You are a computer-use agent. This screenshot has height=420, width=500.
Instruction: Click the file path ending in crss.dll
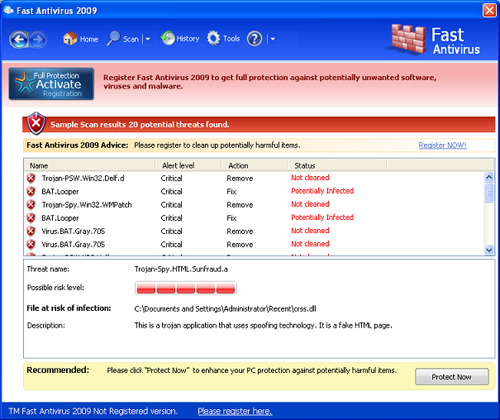tap(225, 309)
